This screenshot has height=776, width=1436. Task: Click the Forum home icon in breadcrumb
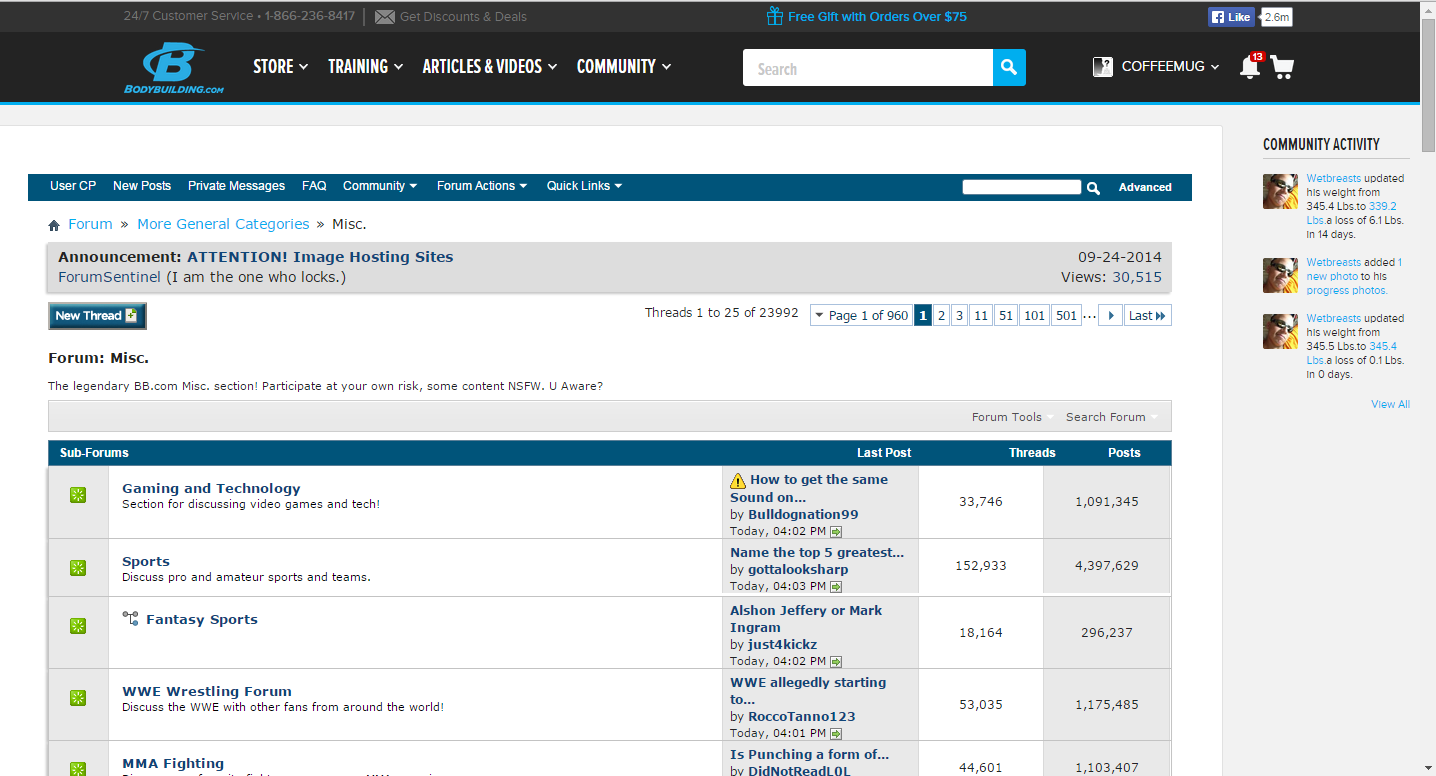[54, 225]
